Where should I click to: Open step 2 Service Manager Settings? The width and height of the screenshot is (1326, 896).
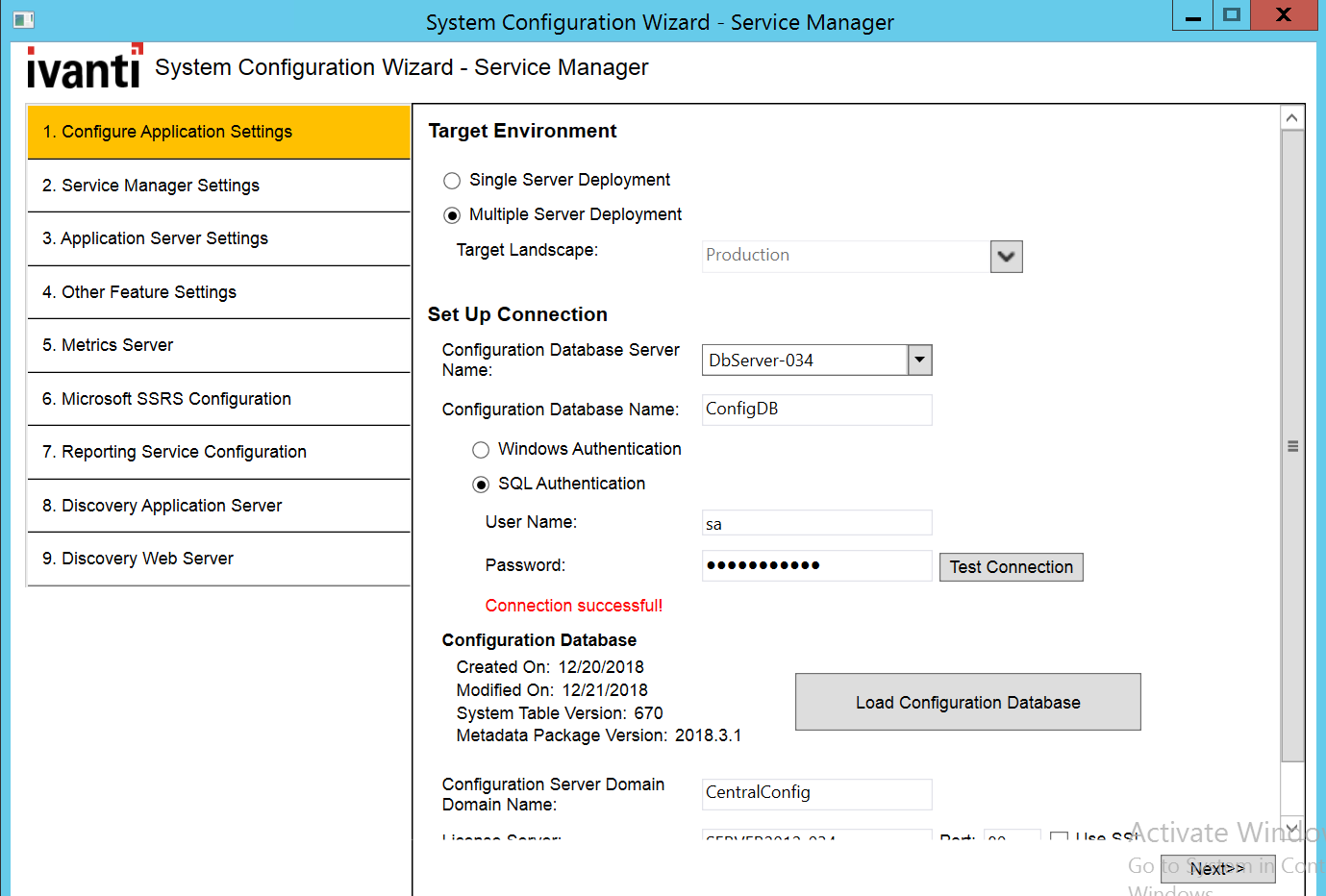point(218,186)
